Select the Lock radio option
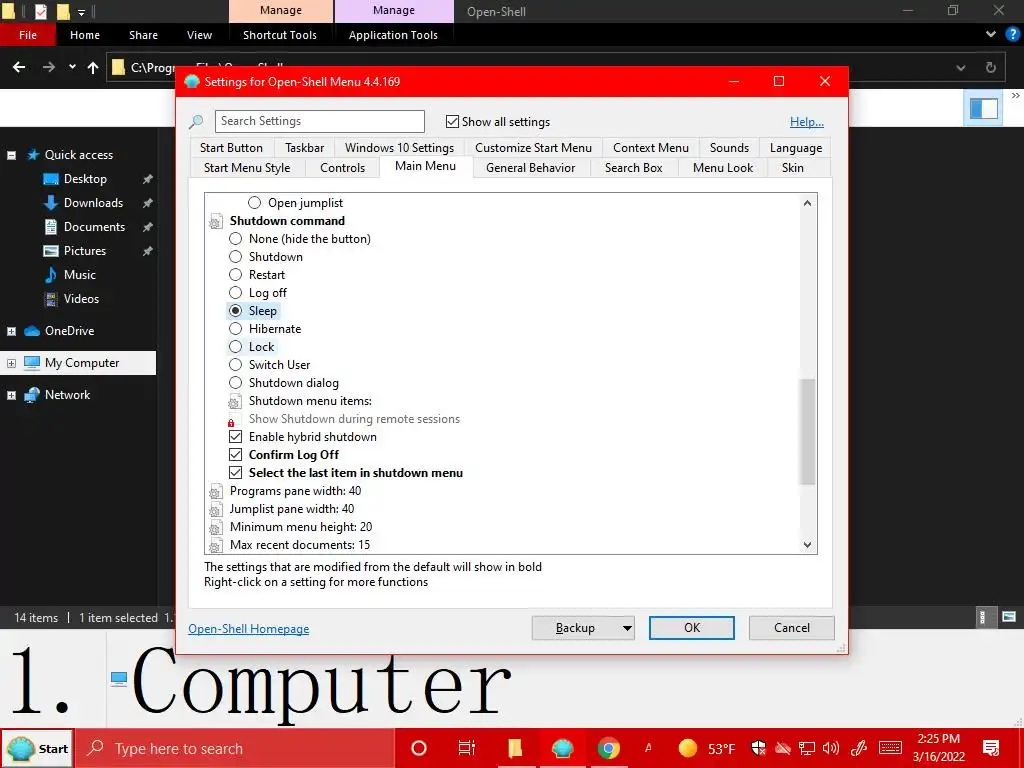 tap(235, 347)
